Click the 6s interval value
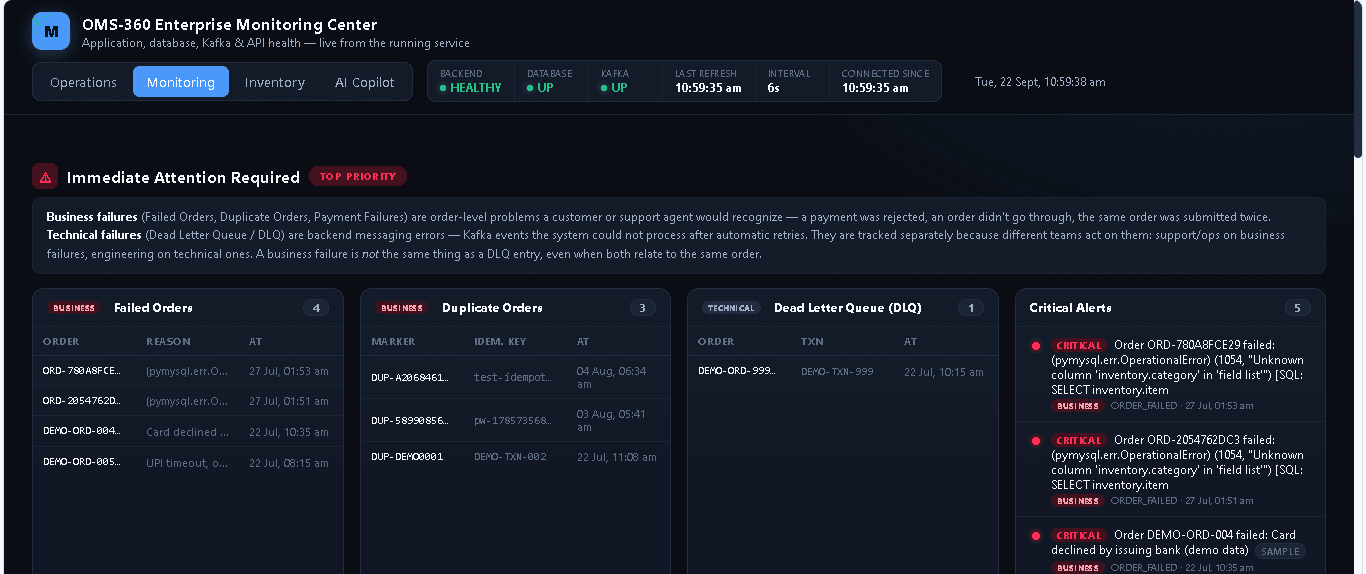The image size is (1366, 574). click(773, 88)
